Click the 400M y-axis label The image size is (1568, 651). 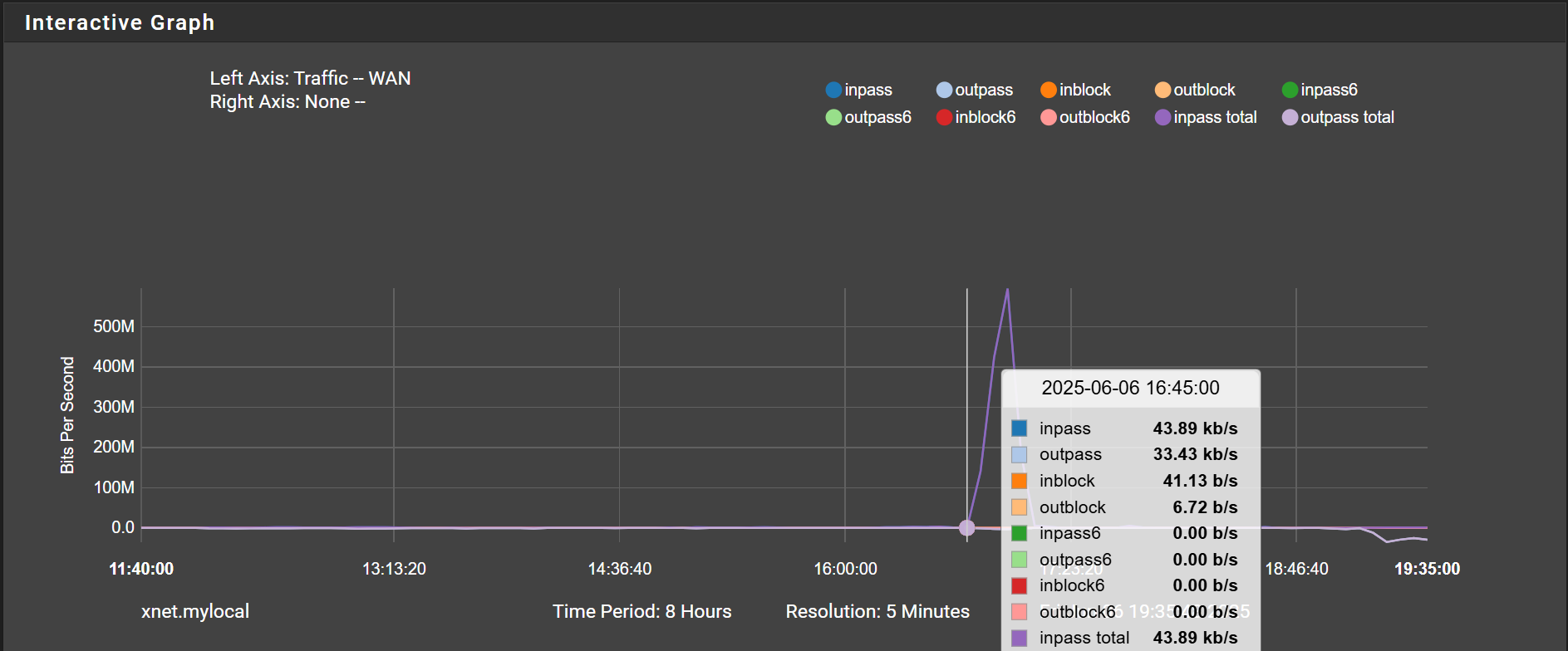point(114,366)
